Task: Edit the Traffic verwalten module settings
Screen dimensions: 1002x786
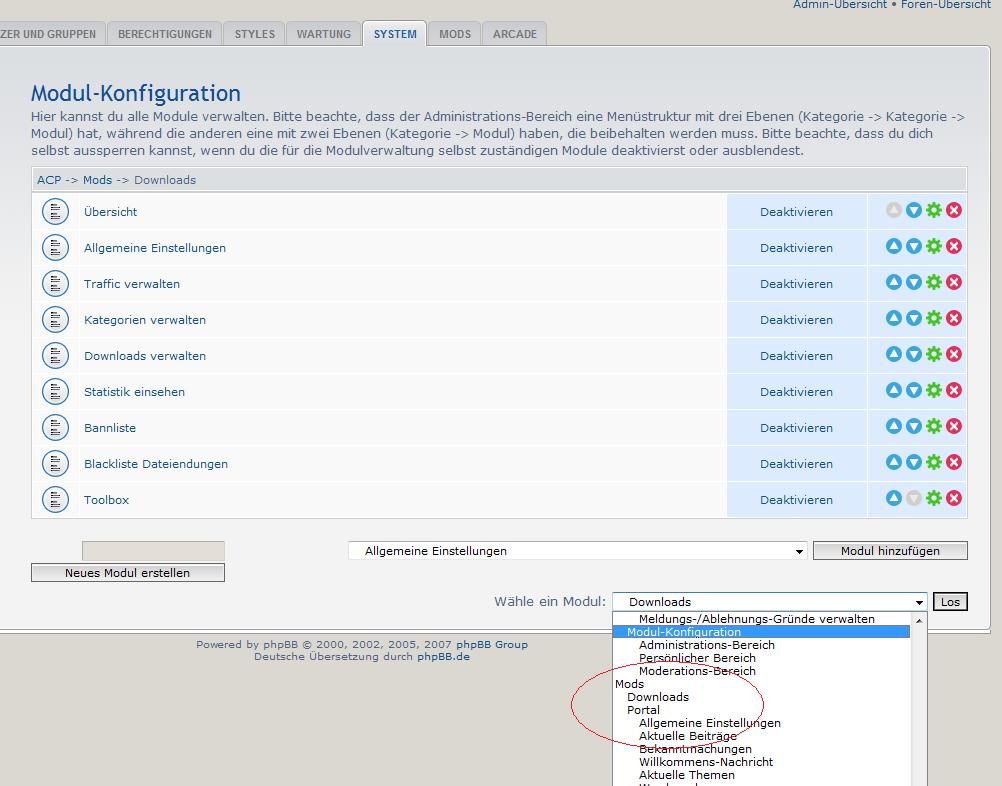Action: pos(934,283)
